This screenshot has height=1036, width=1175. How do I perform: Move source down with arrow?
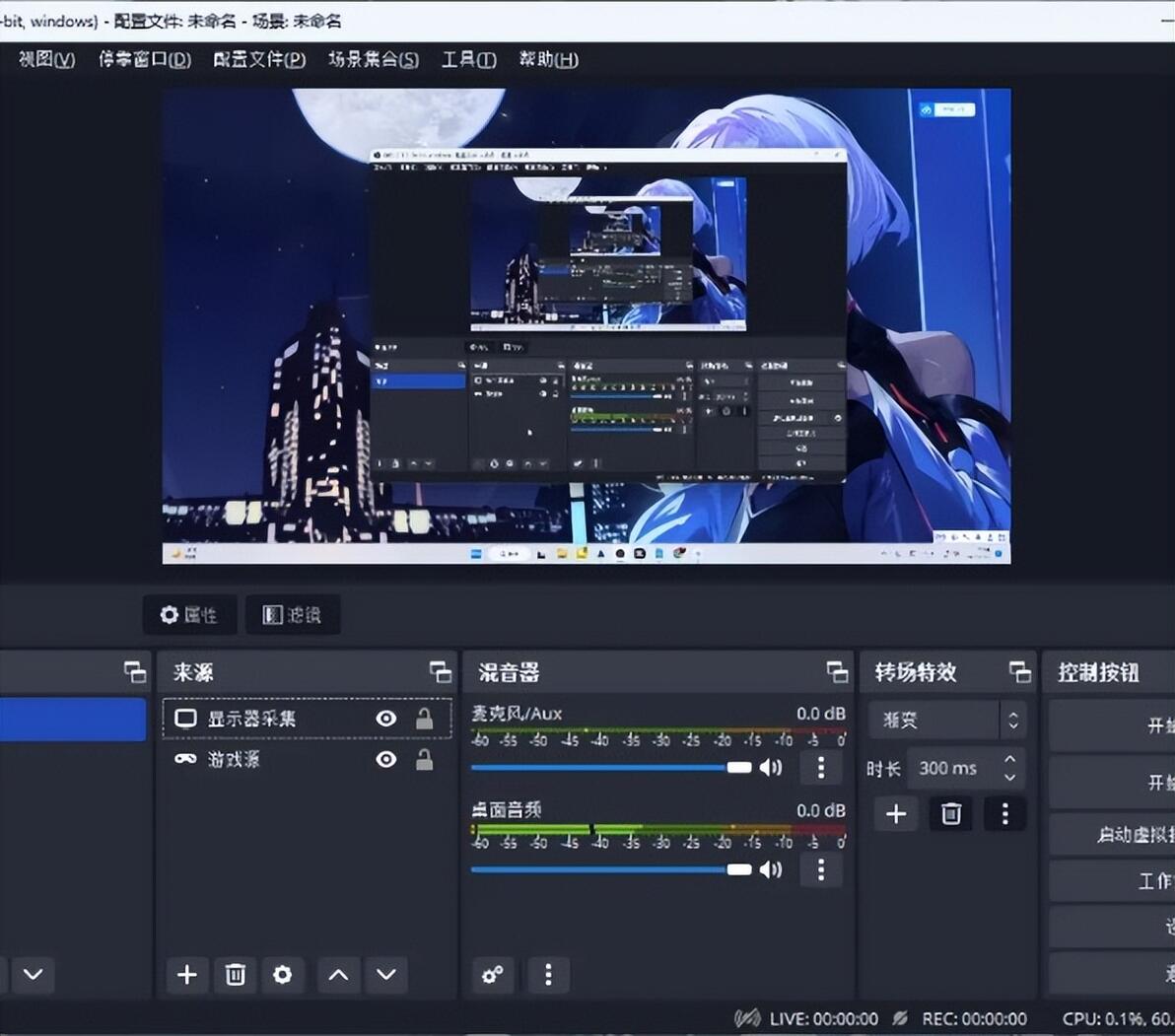(386, 975)
